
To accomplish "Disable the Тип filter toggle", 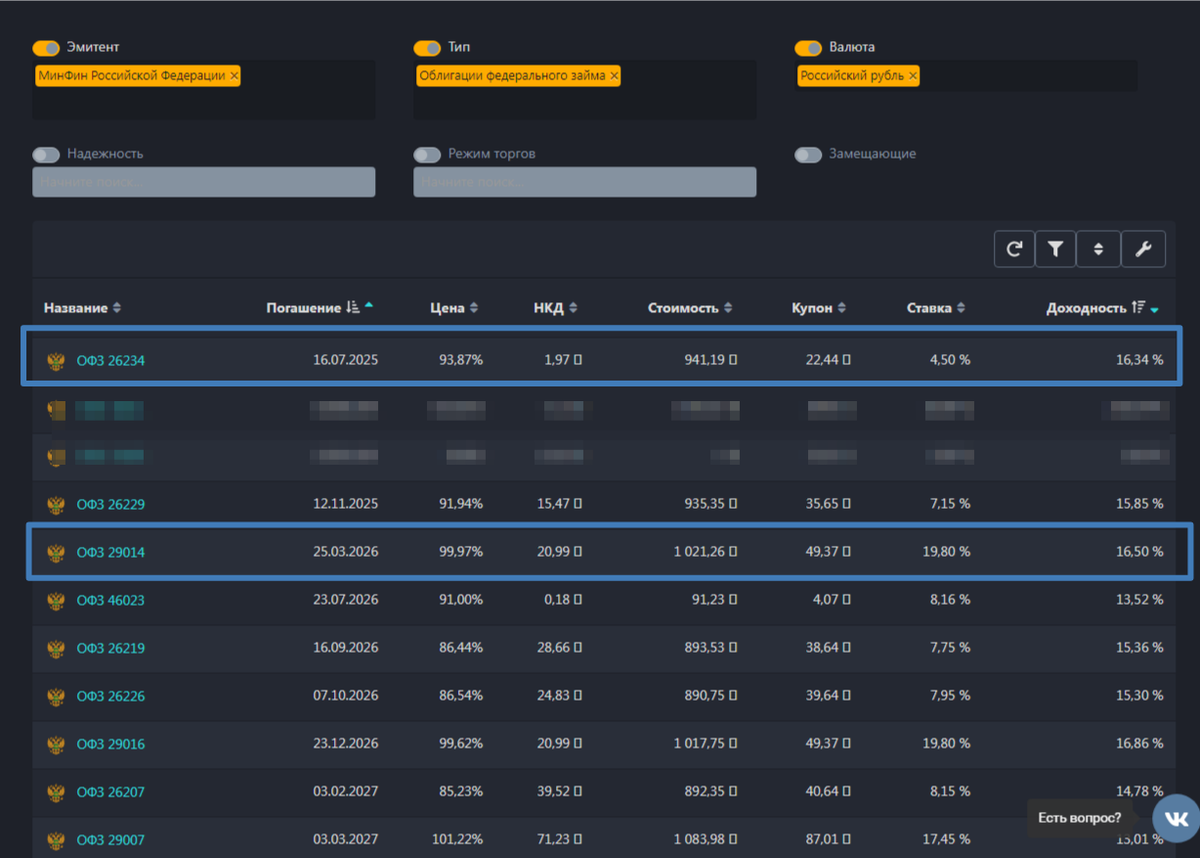I will click(427, 48).
